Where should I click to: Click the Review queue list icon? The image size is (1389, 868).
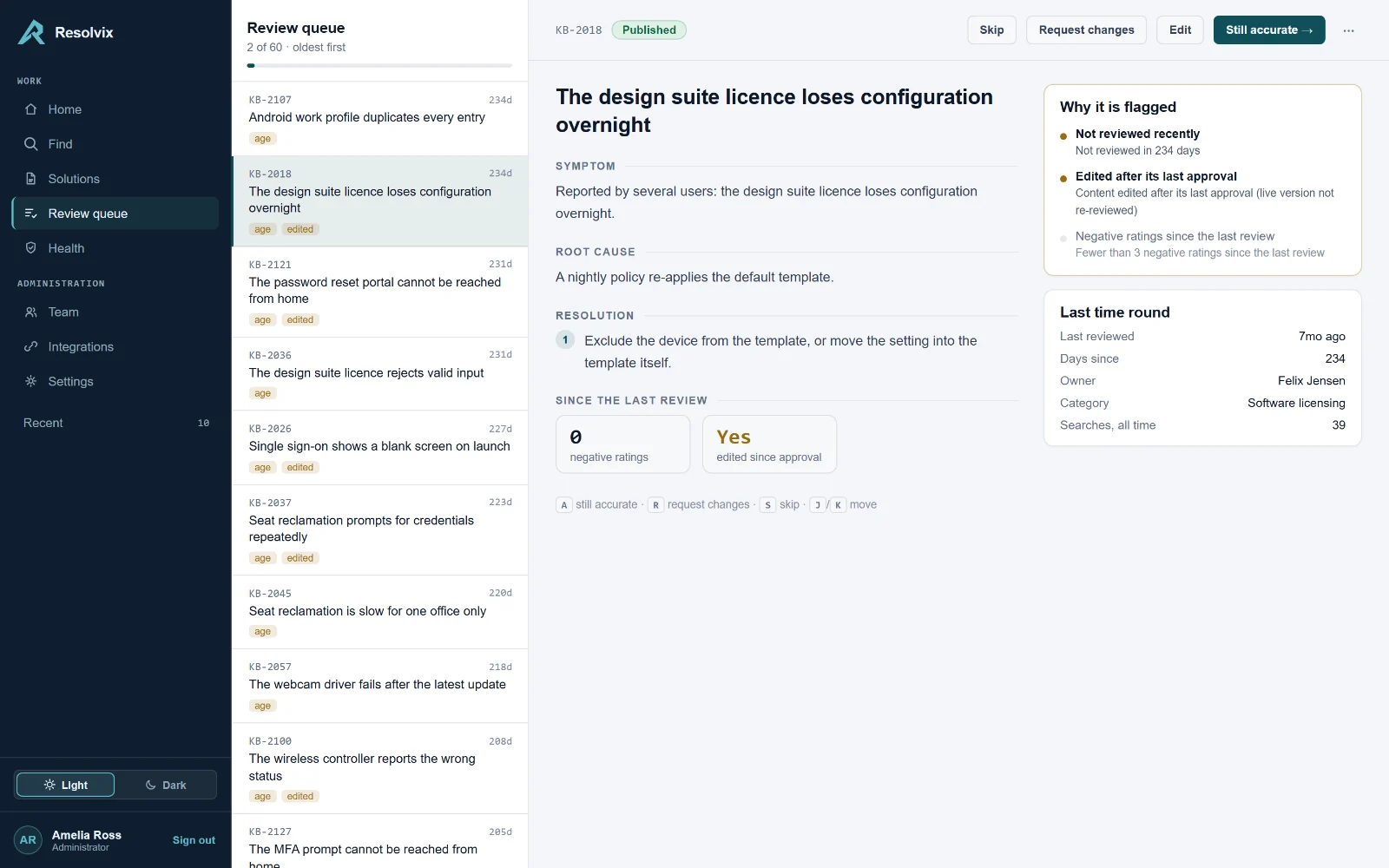(31, 214)
